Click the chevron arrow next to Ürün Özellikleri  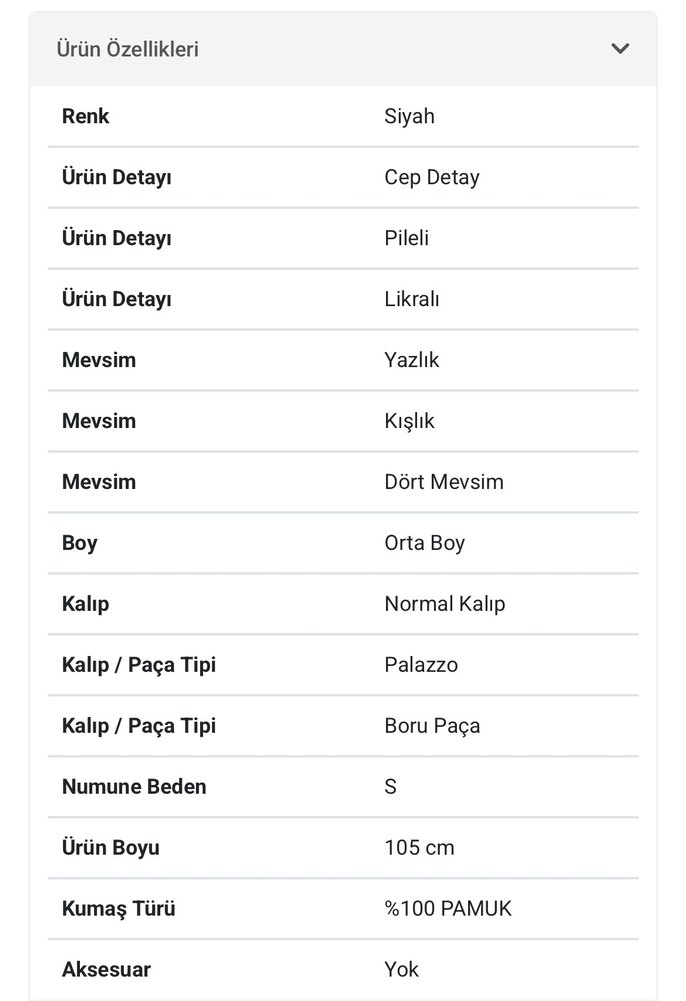click(x=620, y=47)
